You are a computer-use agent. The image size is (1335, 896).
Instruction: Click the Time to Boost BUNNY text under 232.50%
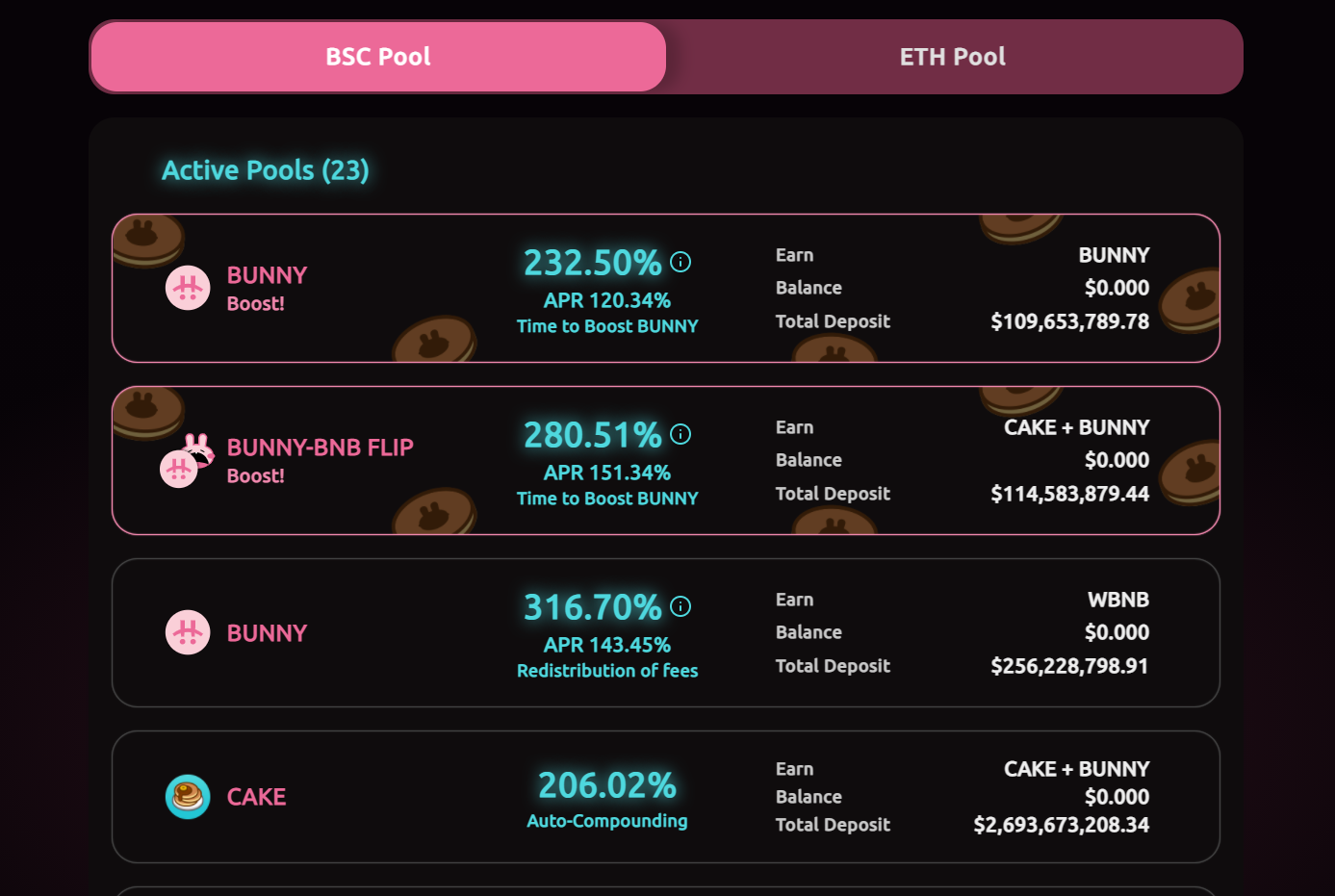[x=607, y=326]
